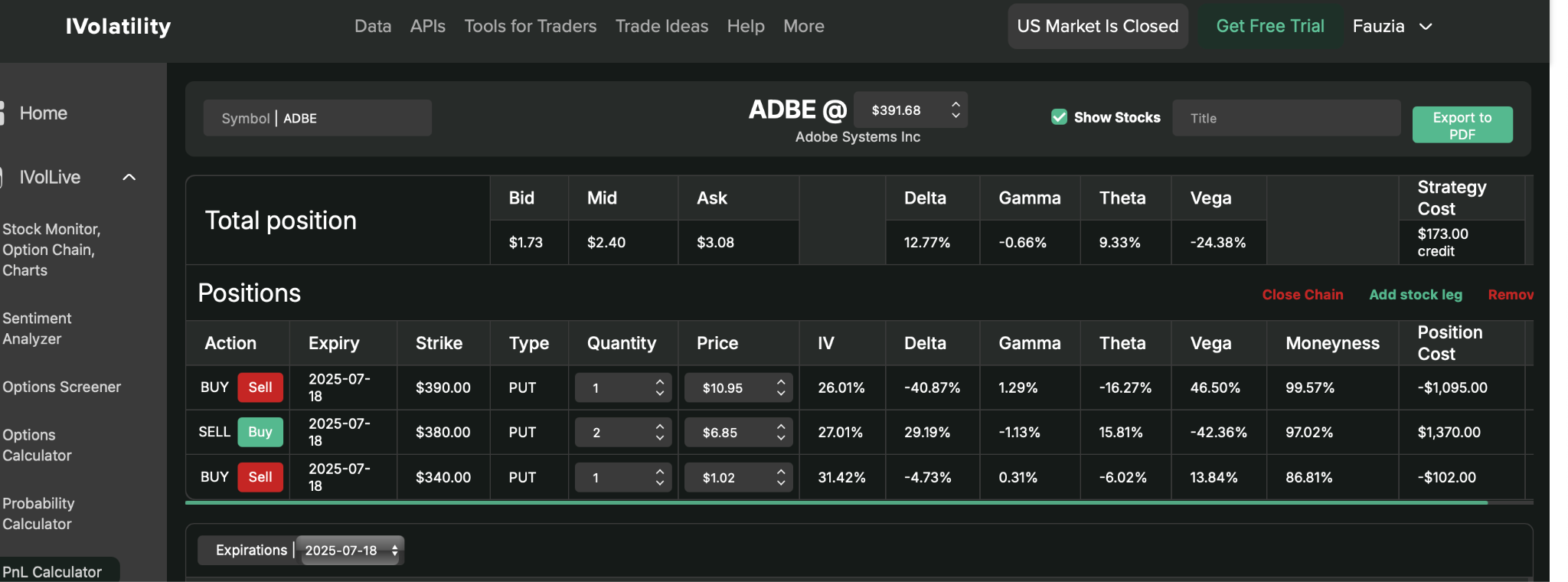This screenshot has width=1568, height=582.
Task: Collapse the IVolLive sidebar section
Action: point(129,178)
